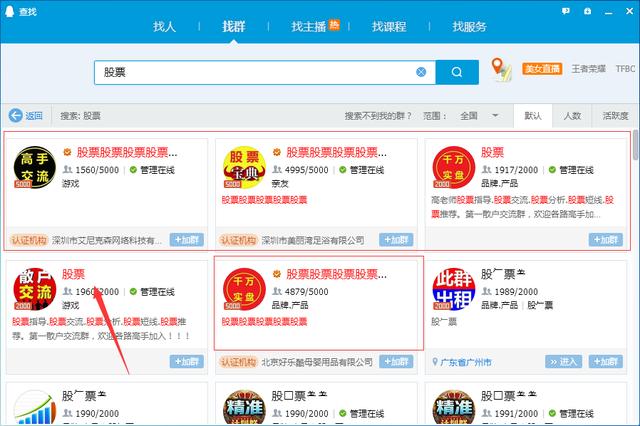Switch to the 找主播 tab

click(309, 27)
